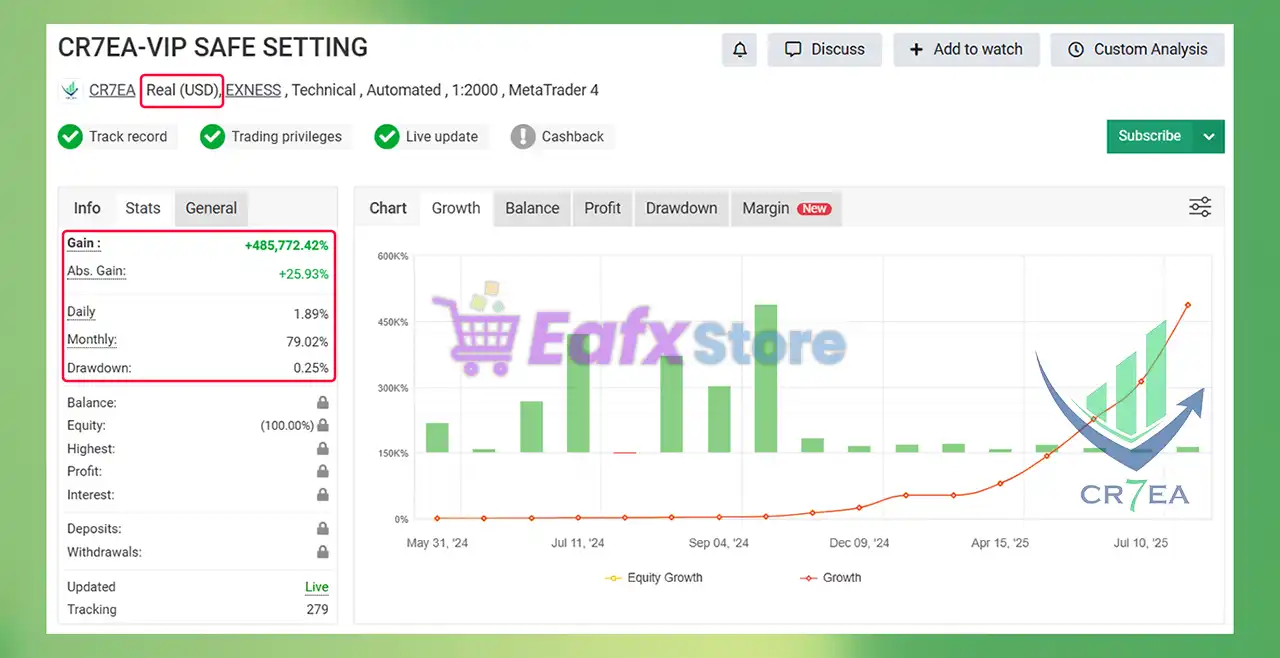Viewport: 1280px width, 658px height.
Task: Click the Equity lock icon
Action: pos(323,425)
